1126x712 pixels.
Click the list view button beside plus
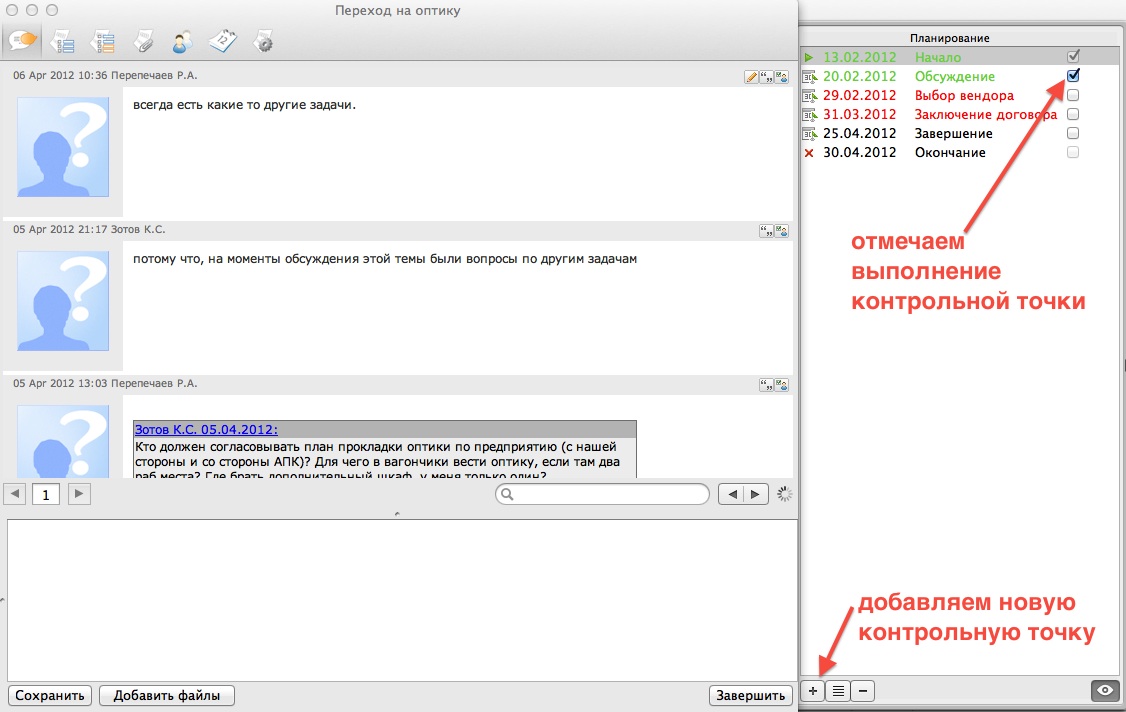coord(838,690)
